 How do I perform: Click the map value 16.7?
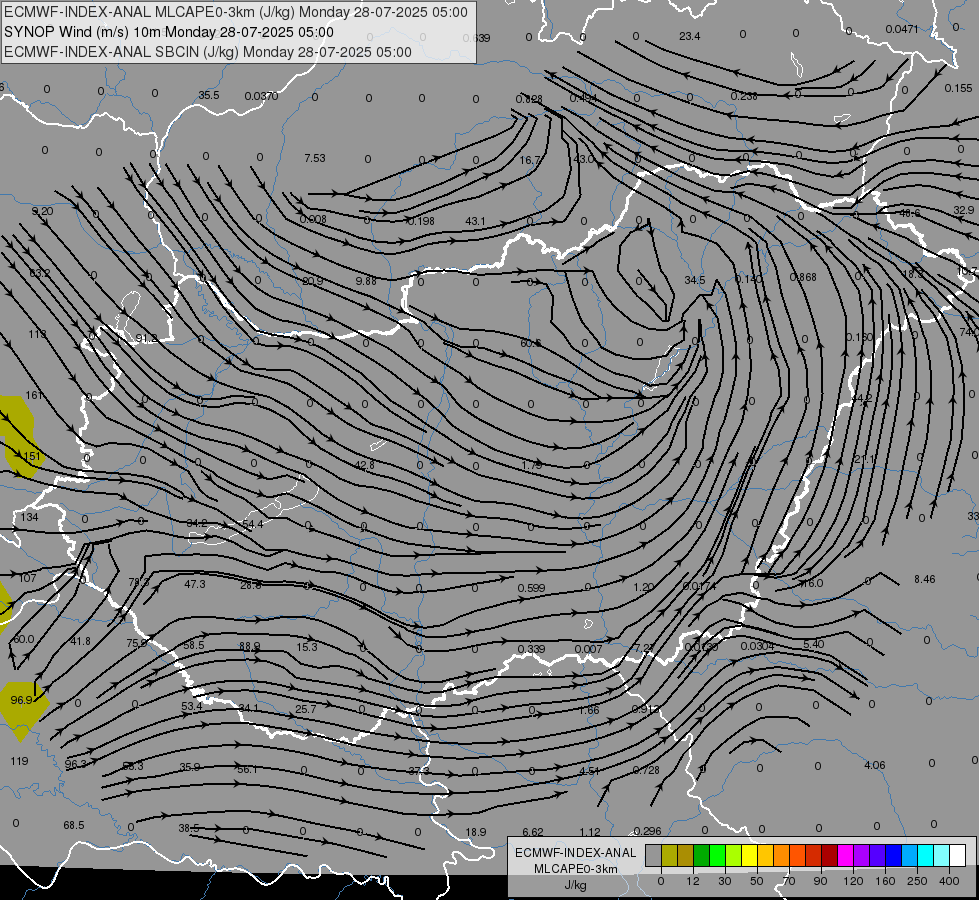pos(529,160)
